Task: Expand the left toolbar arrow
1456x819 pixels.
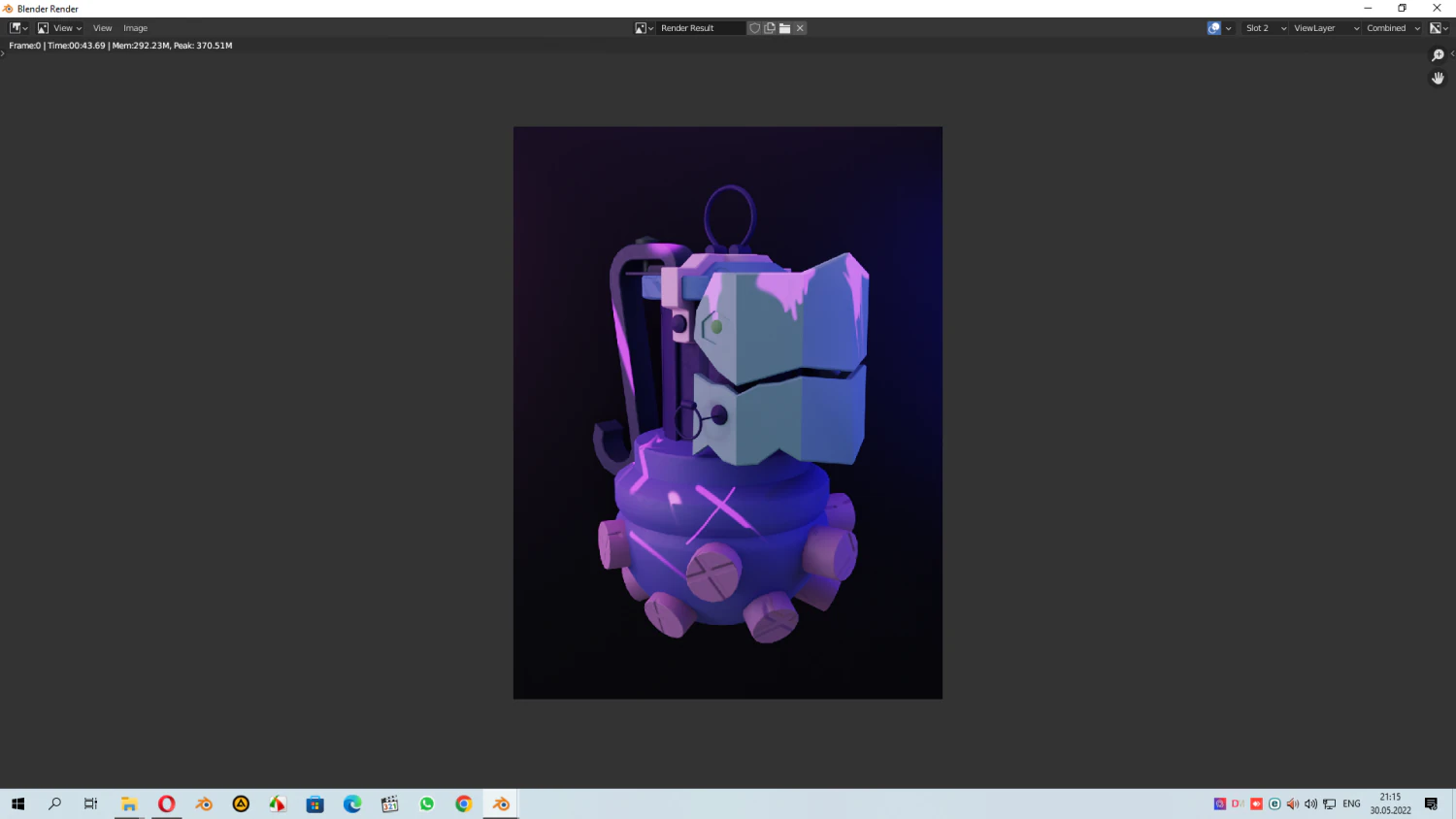Action: click(x=3, y=53)
